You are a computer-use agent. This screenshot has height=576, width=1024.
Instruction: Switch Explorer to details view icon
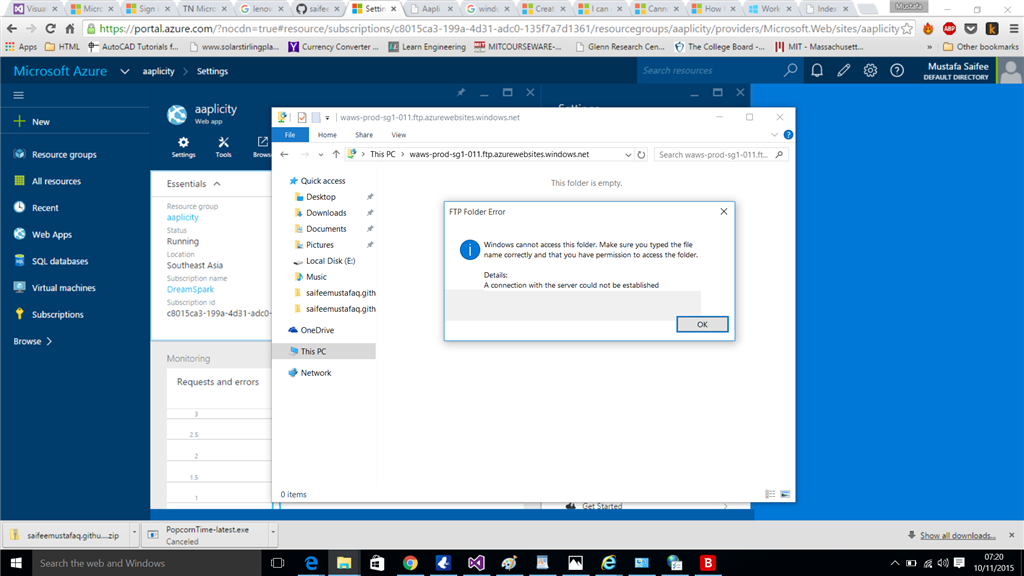click(x=771, y=494)
